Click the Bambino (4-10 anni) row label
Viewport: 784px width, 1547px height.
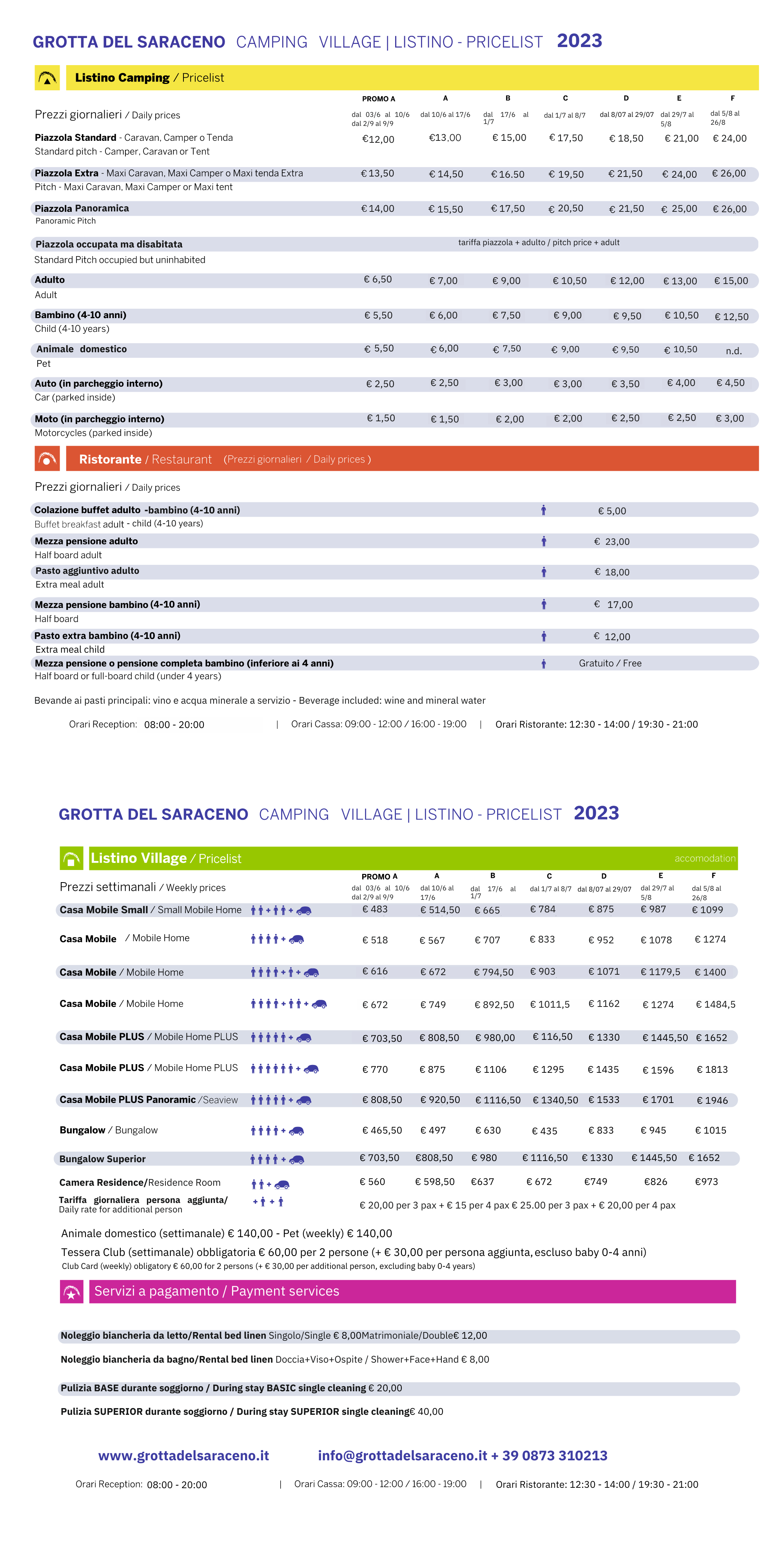point(80,315)
